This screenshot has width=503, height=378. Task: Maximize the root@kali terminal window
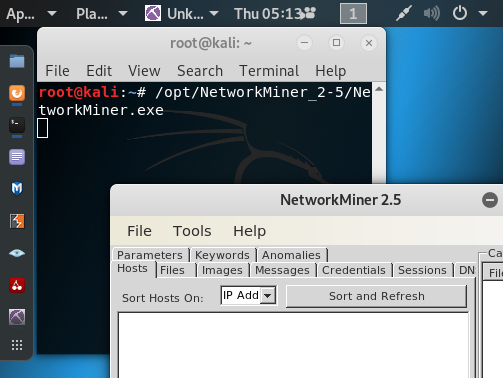(336, 43)
